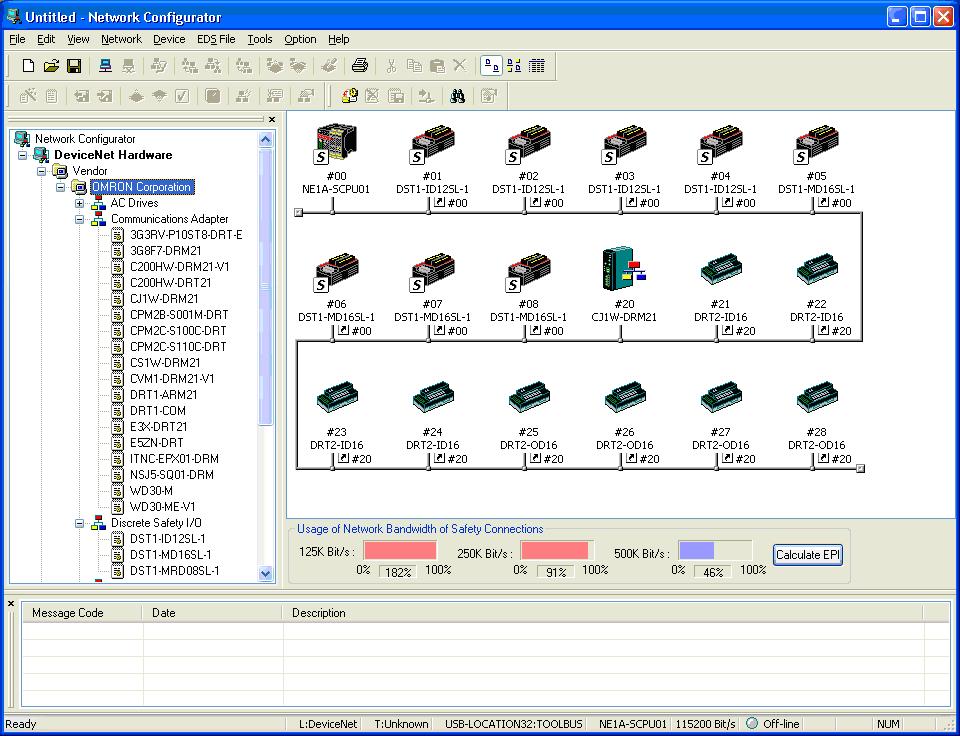
Task: Select the NE1A-SCPU01 device #00 icon
Action: click(336, 145)
